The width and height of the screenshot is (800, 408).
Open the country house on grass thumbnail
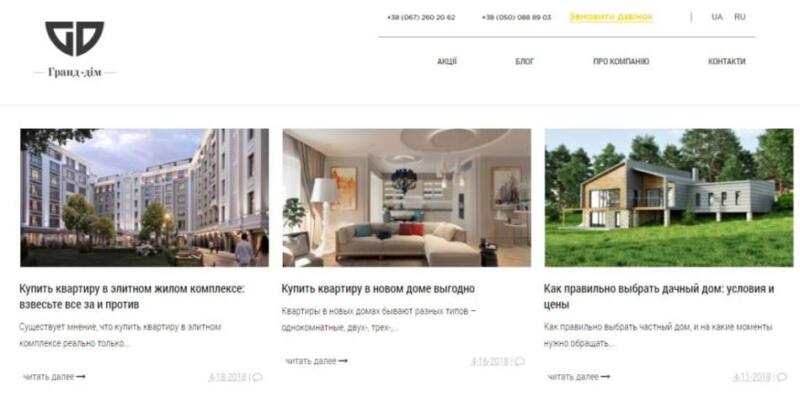tap(669, 197)
